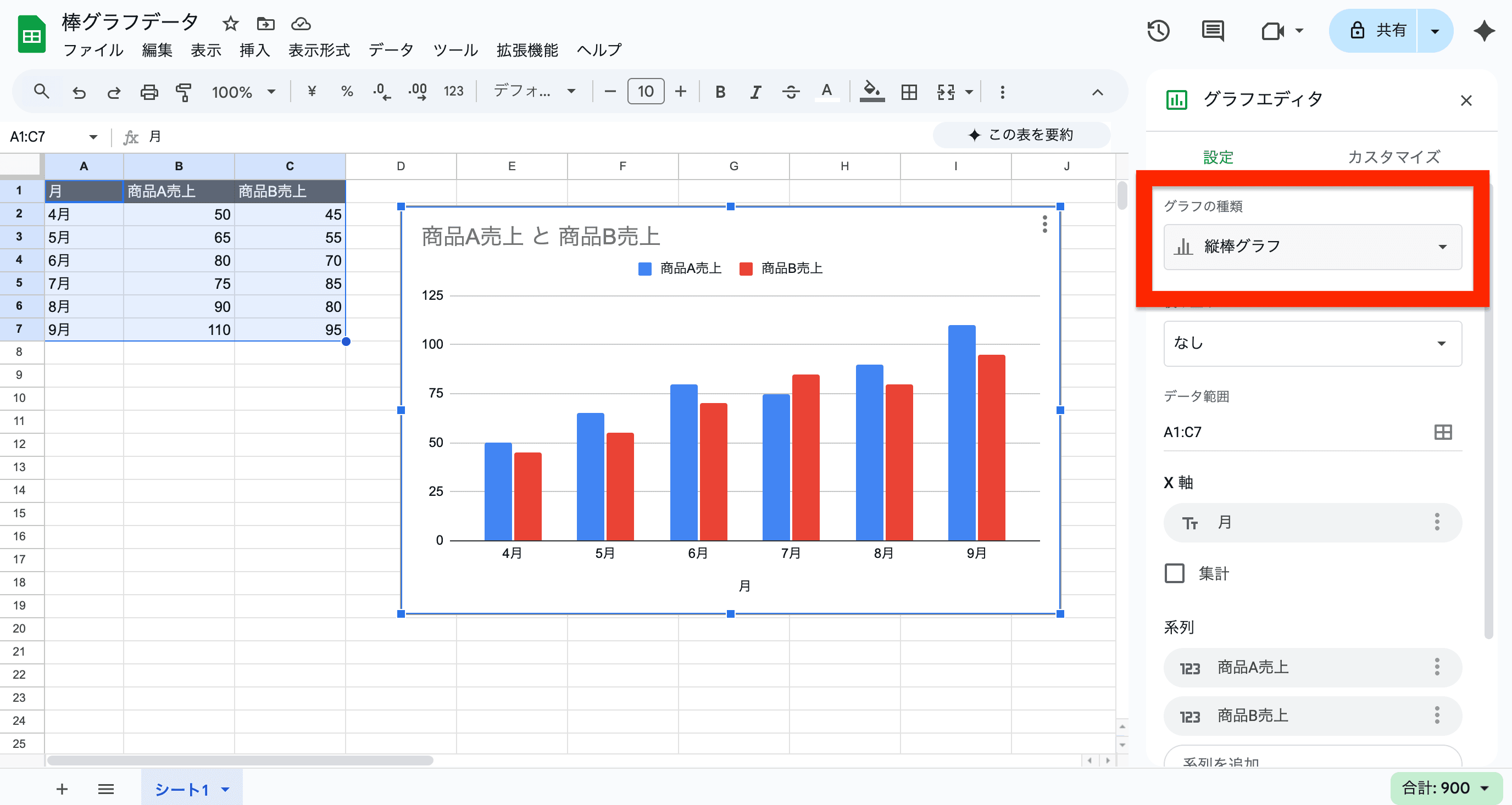This screenshot has height=805, width=1512.
Task: Enable the 集計 checkbox
Action: click(x=1175, y=573)
